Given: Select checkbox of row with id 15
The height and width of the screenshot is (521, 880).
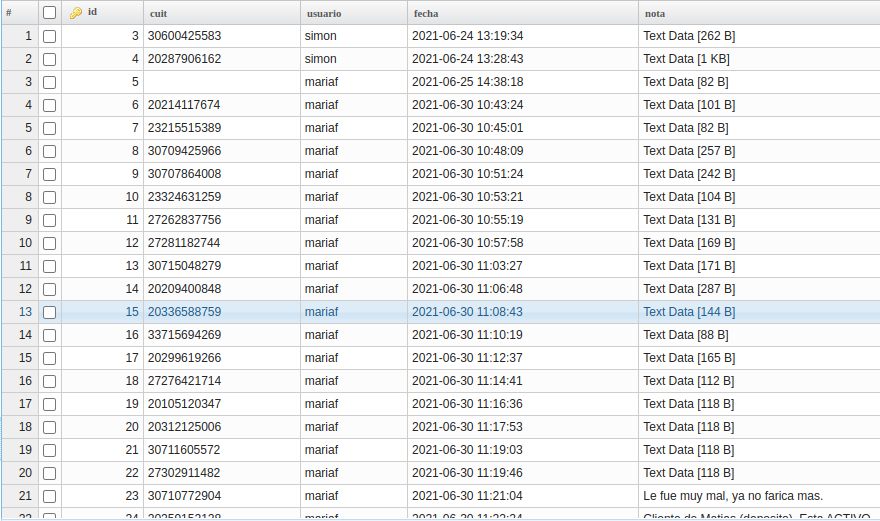Looking at the screenshot, I should pyautogui.click(x=49, y=312).
